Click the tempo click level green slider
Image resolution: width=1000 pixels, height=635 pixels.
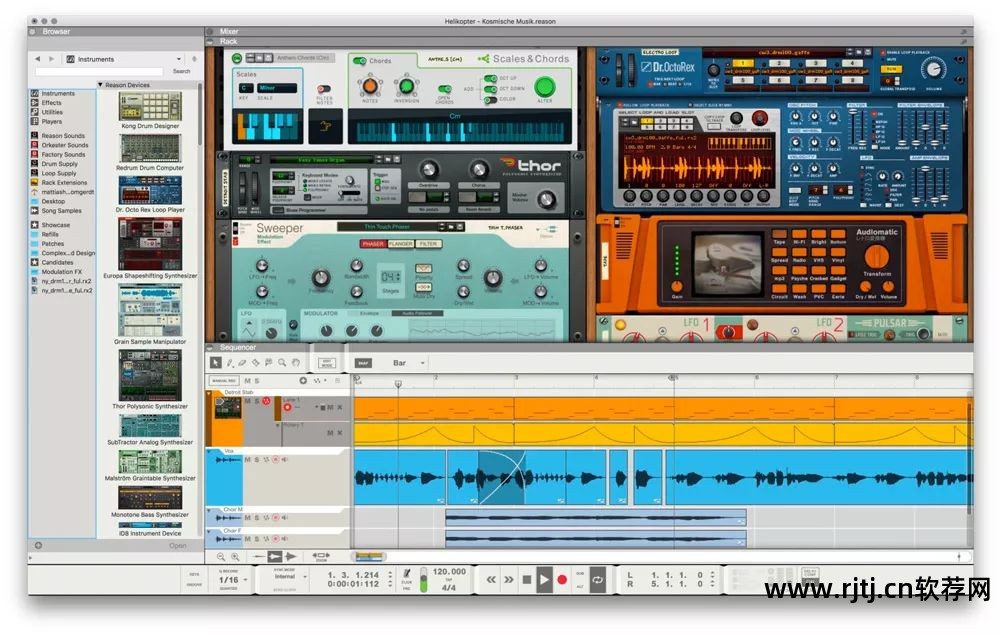[423, 581]
